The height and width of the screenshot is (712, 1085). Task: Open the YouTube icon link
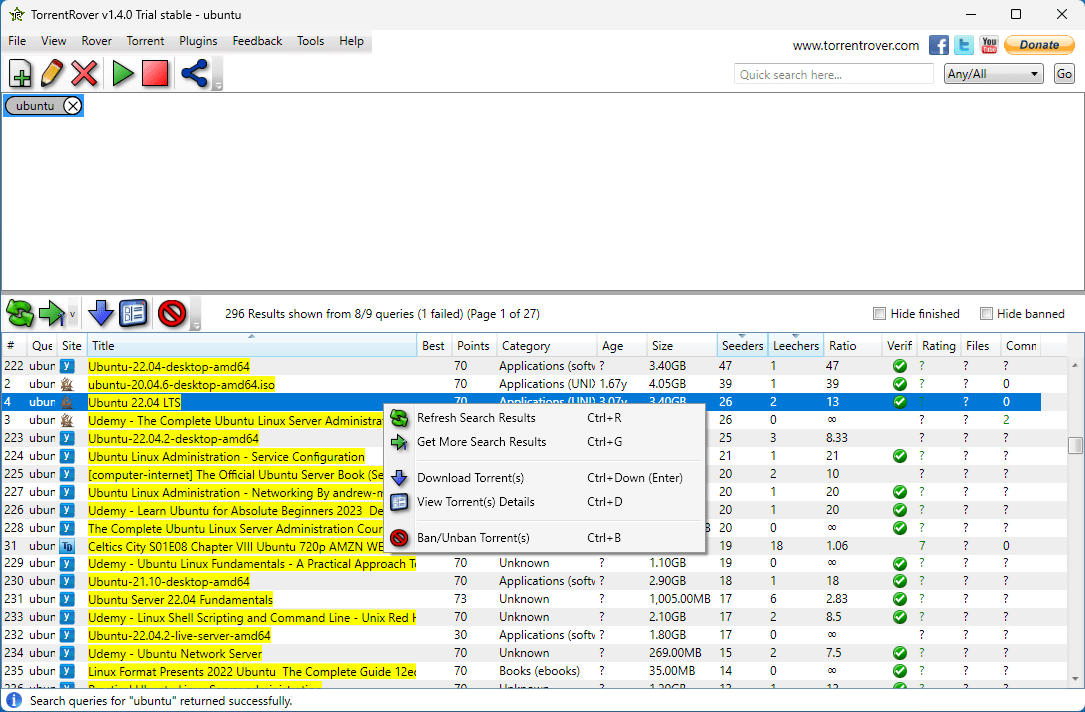tap(989, 45)
